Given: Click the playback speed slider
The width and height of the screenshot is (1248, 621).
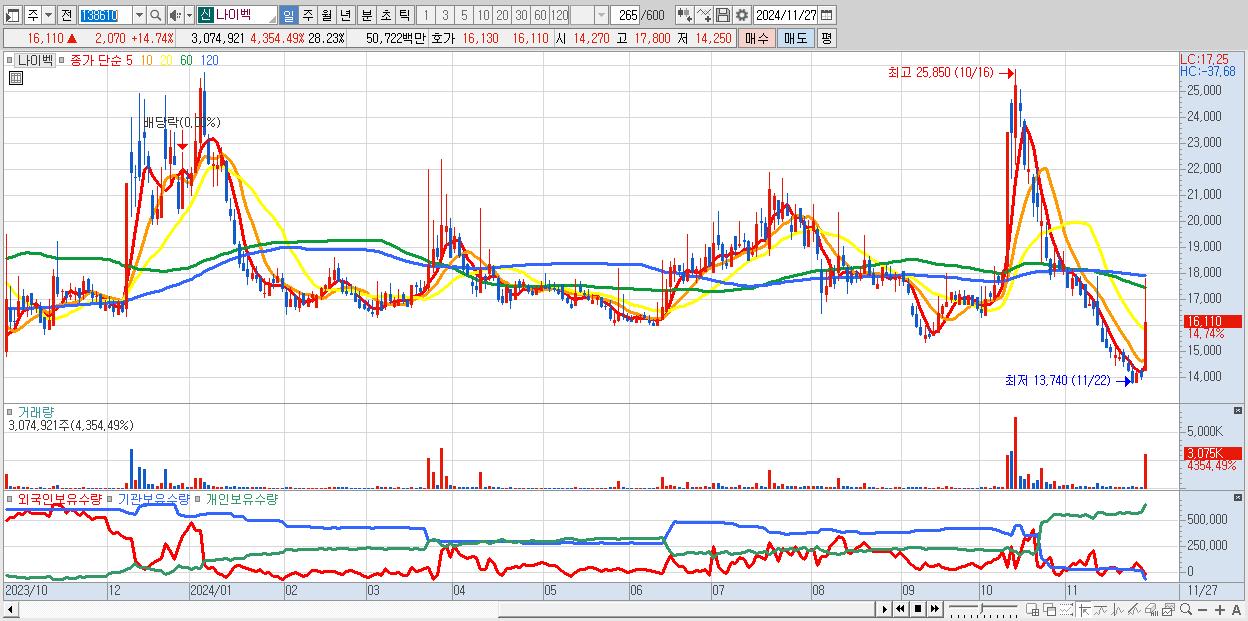Looking at the screenshot, I should point(983,609).
